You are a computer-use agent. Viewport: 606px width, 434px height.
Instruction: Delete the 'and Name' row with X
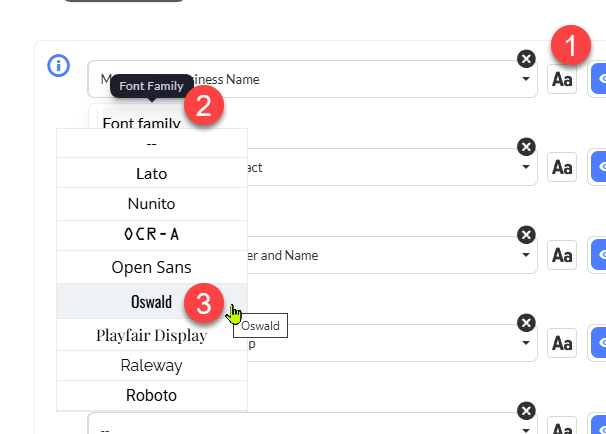[x=526, y=235]
